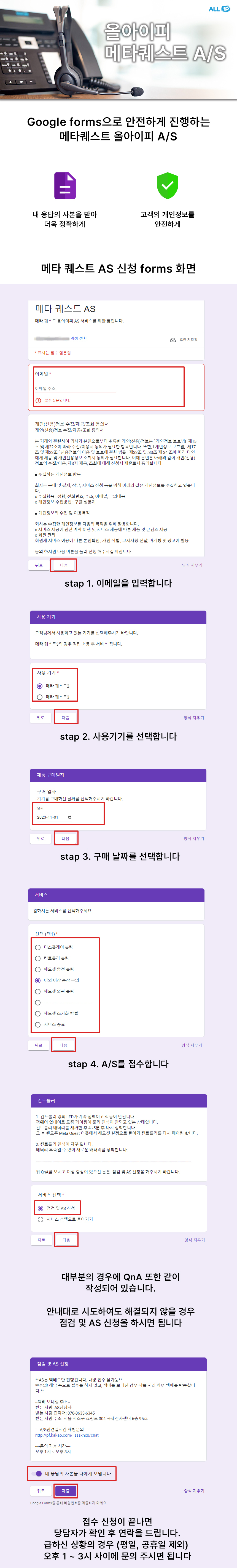Open the calendar icon in the date field

[70, 818]
